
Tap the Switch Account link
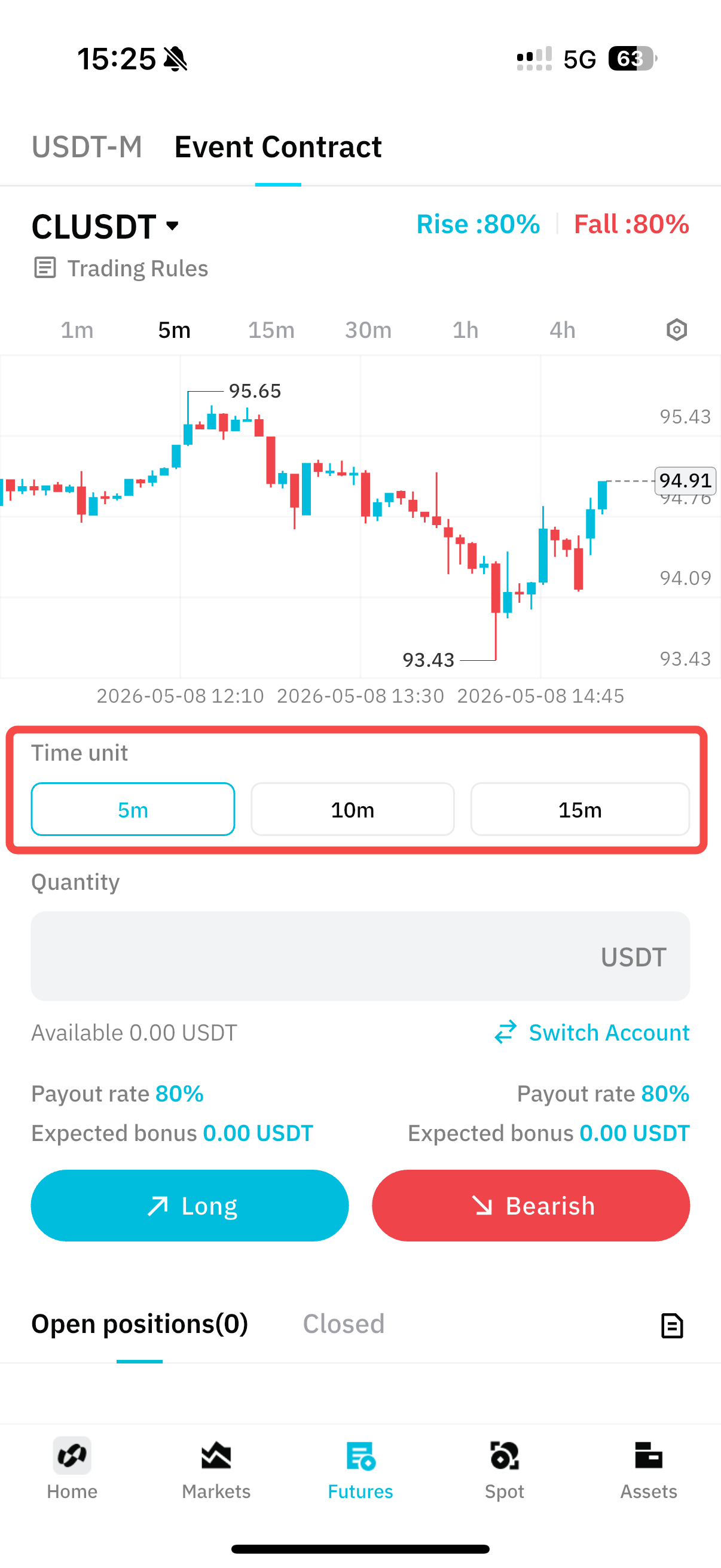pyautogui.click(x=591, y=1032)
